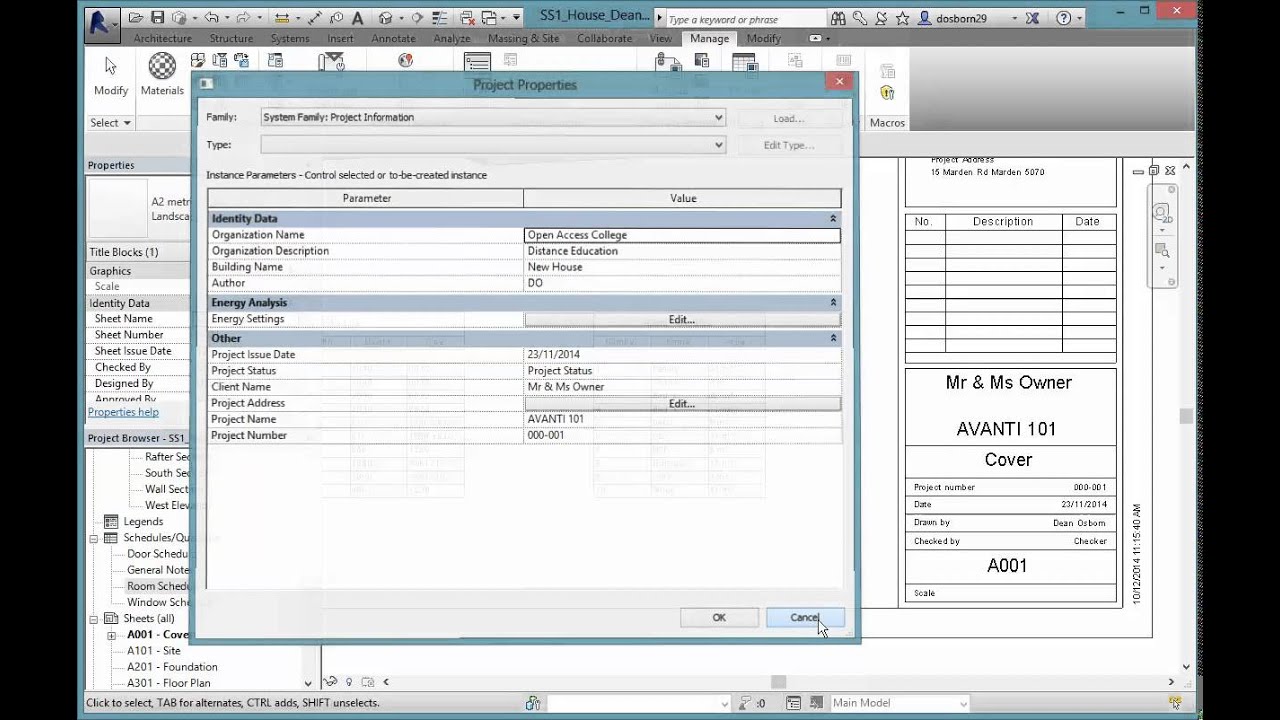This screenshot has width=1280, height=720.
Task: Switch to the Annotate ribbon tab
Action: tap(393, 38)
